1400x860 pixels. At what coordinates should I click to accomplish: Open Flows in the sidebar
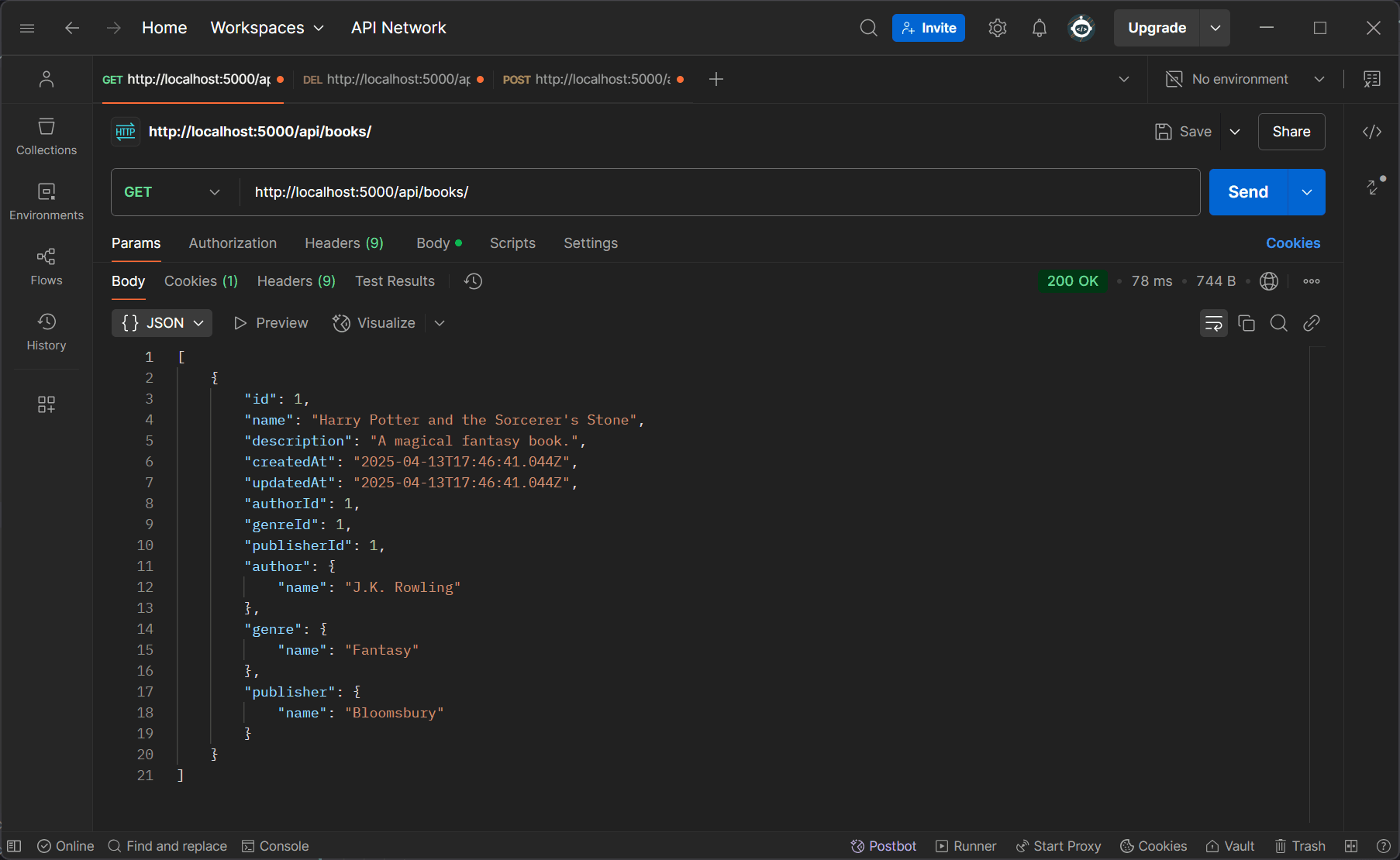(x=47, y=267)
